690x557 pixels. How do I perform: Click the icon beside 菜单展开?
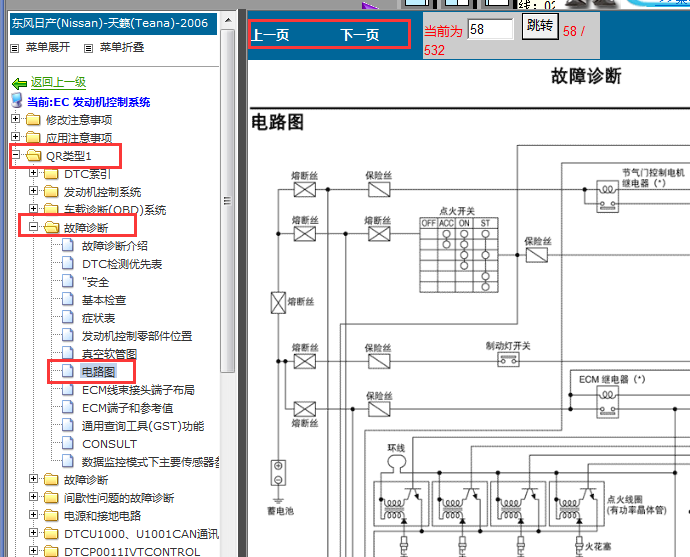[x=15, y=48]
